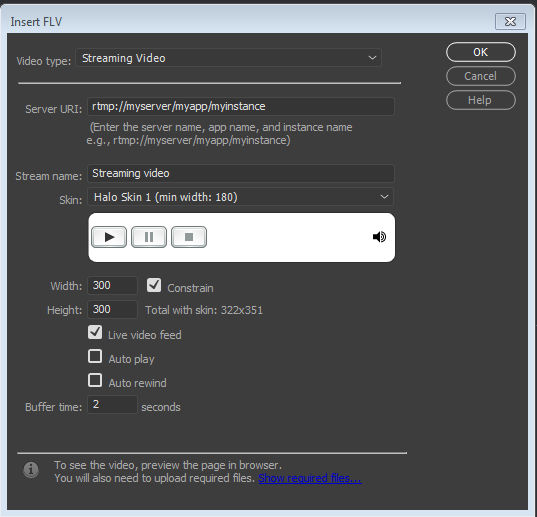
Task: Click the pause button in skin preview
Action: coord(149,237)
